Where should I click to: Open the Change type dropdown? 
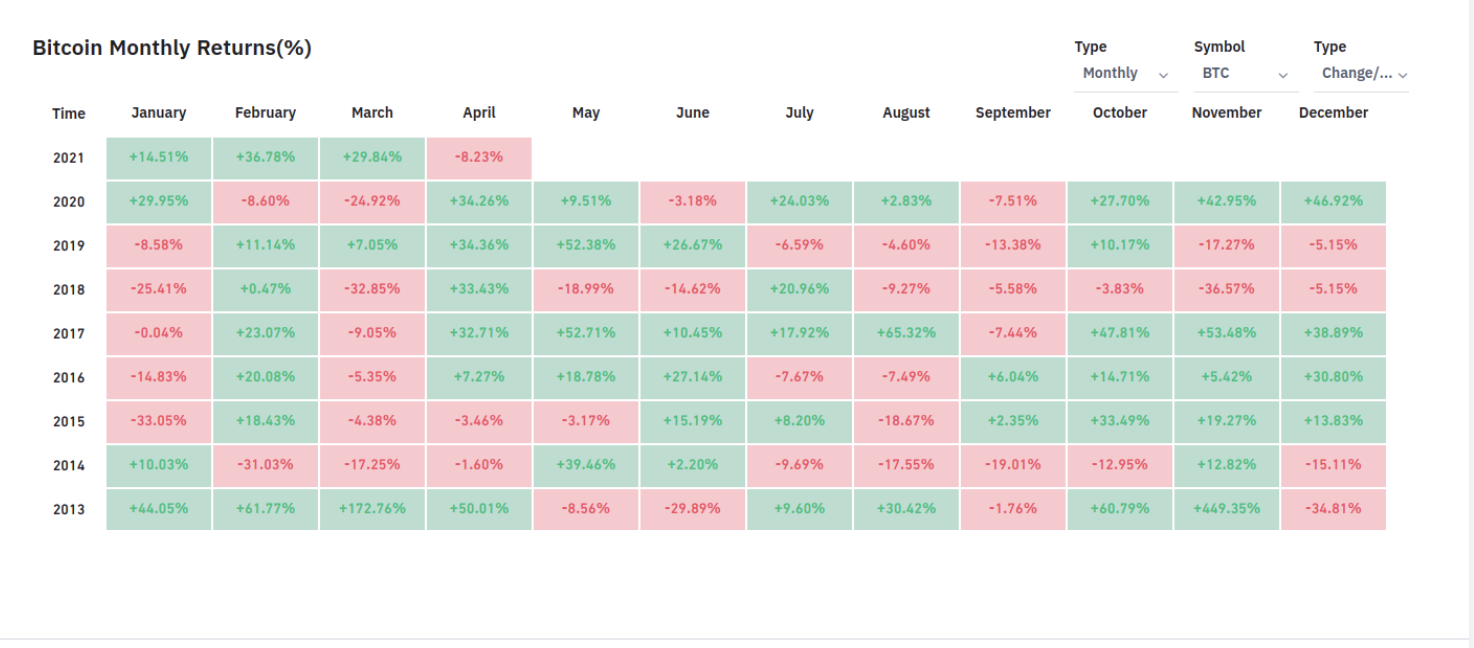coord(1363,74)
